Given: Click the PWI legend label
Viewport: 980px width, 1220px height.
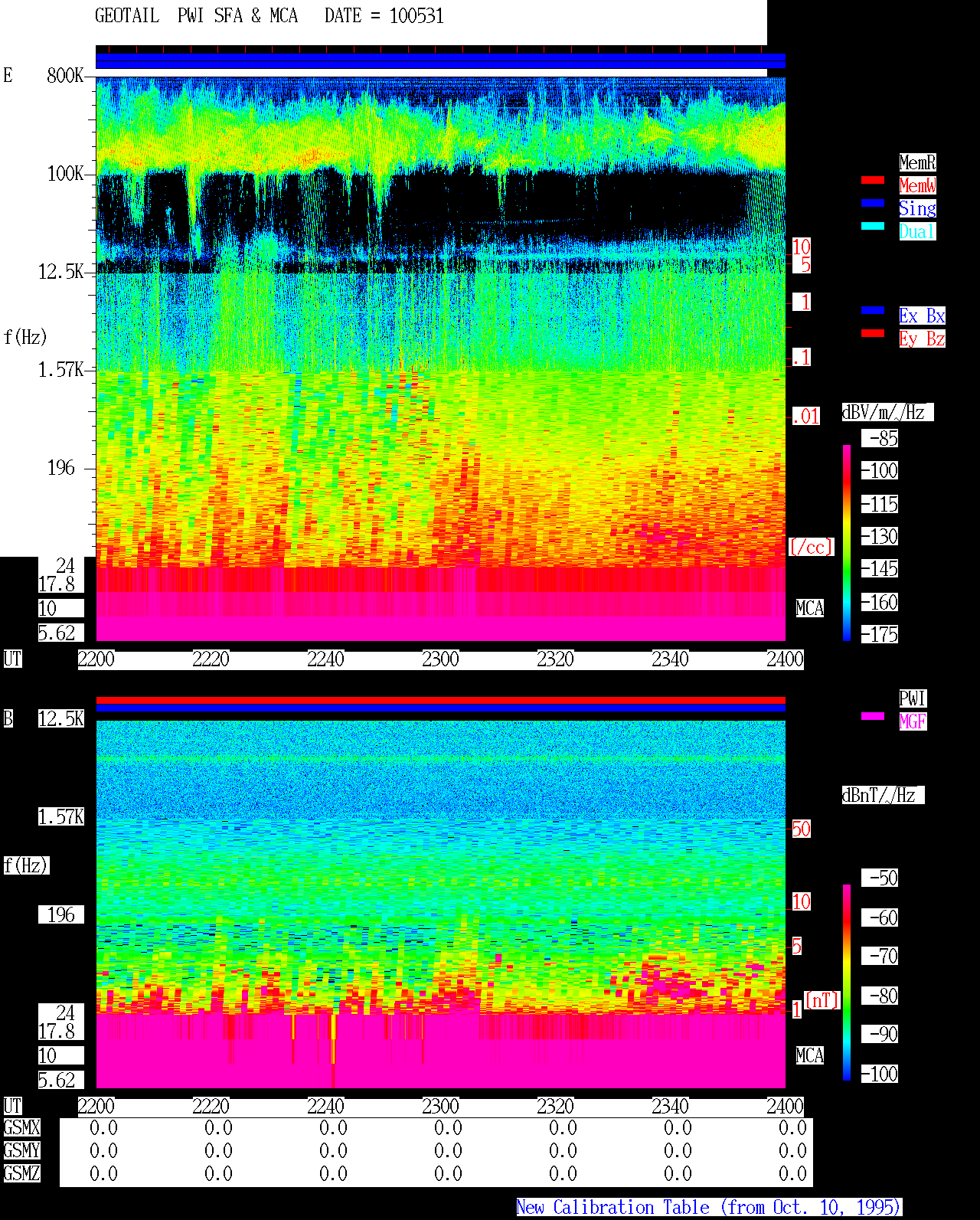Looking at the screenshot, I should (x=913, y=698).
